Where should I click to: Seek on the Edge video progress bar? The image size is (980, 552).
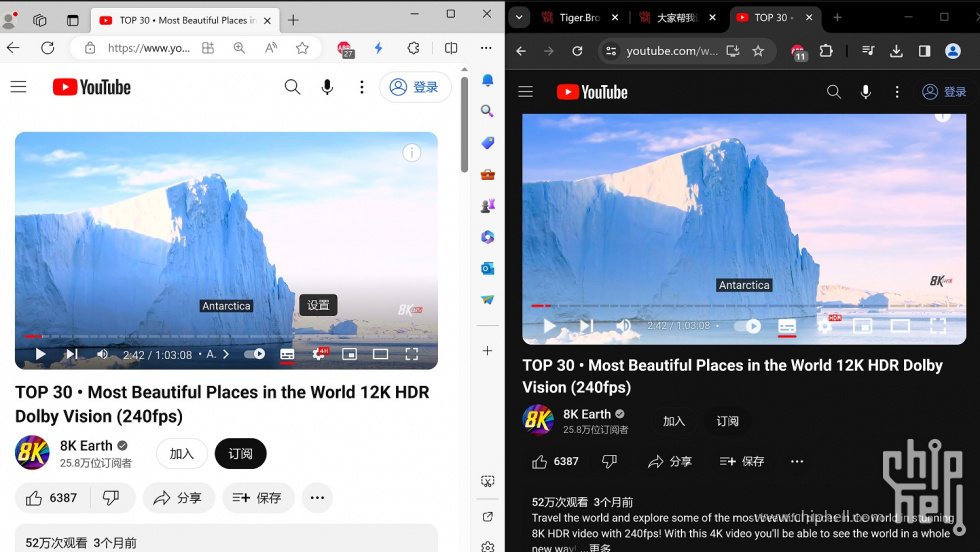click(226, 336)
